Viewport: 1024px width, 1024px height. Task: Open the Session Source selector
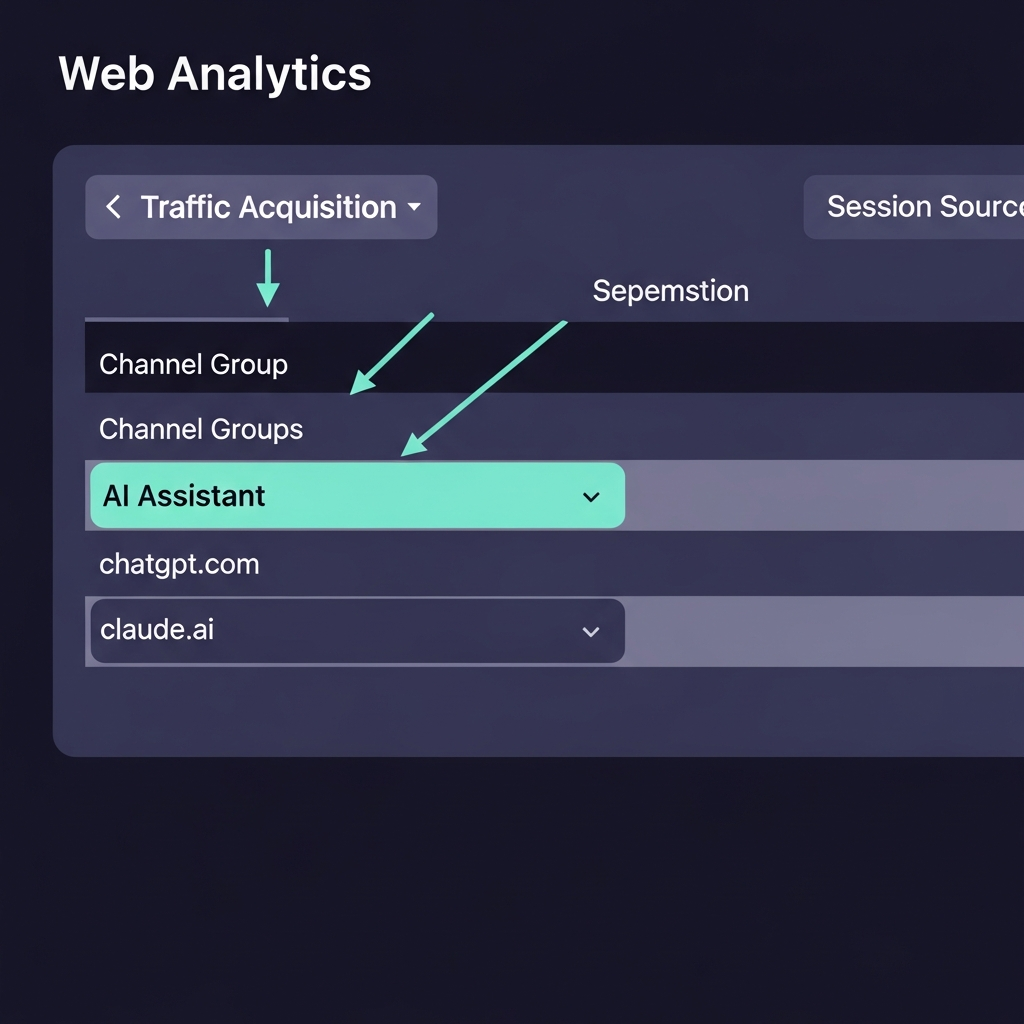[914, 207]
